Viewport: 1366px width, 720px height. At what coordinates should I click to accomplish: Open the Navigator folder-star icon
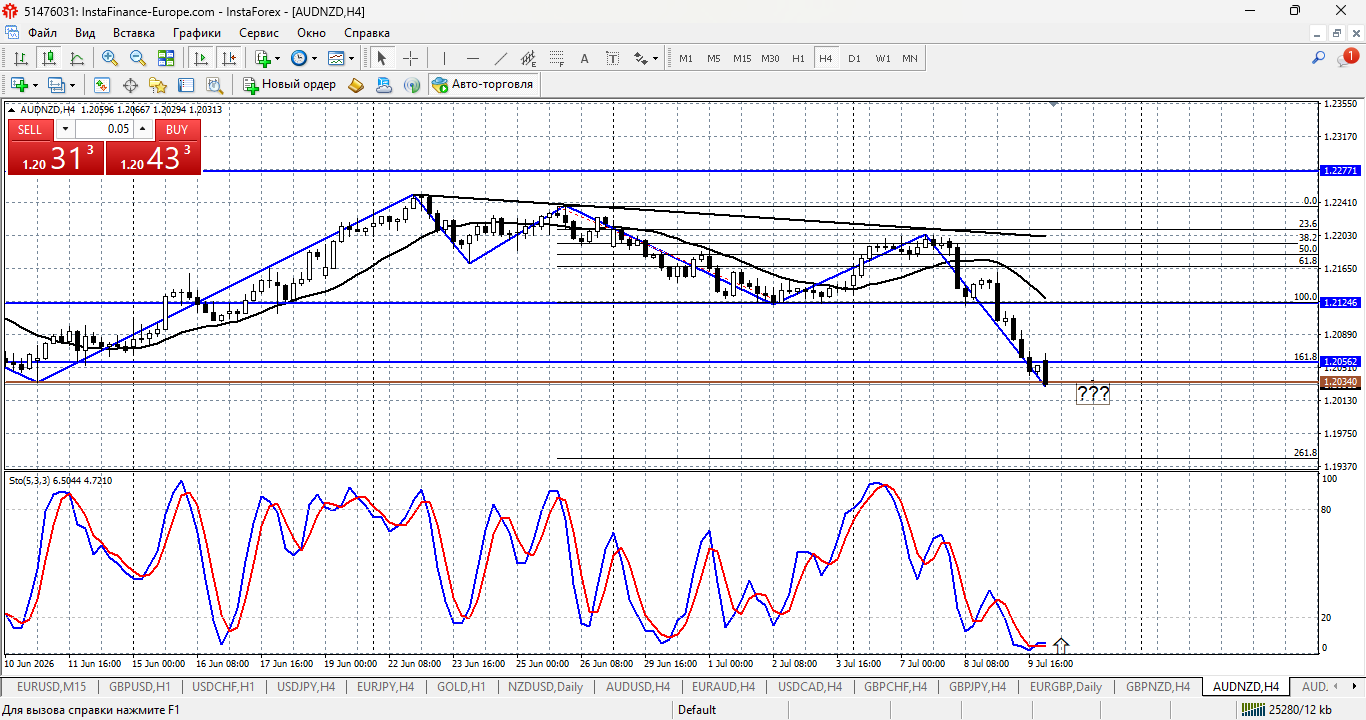pyautogui.click(x=157, y=85)
